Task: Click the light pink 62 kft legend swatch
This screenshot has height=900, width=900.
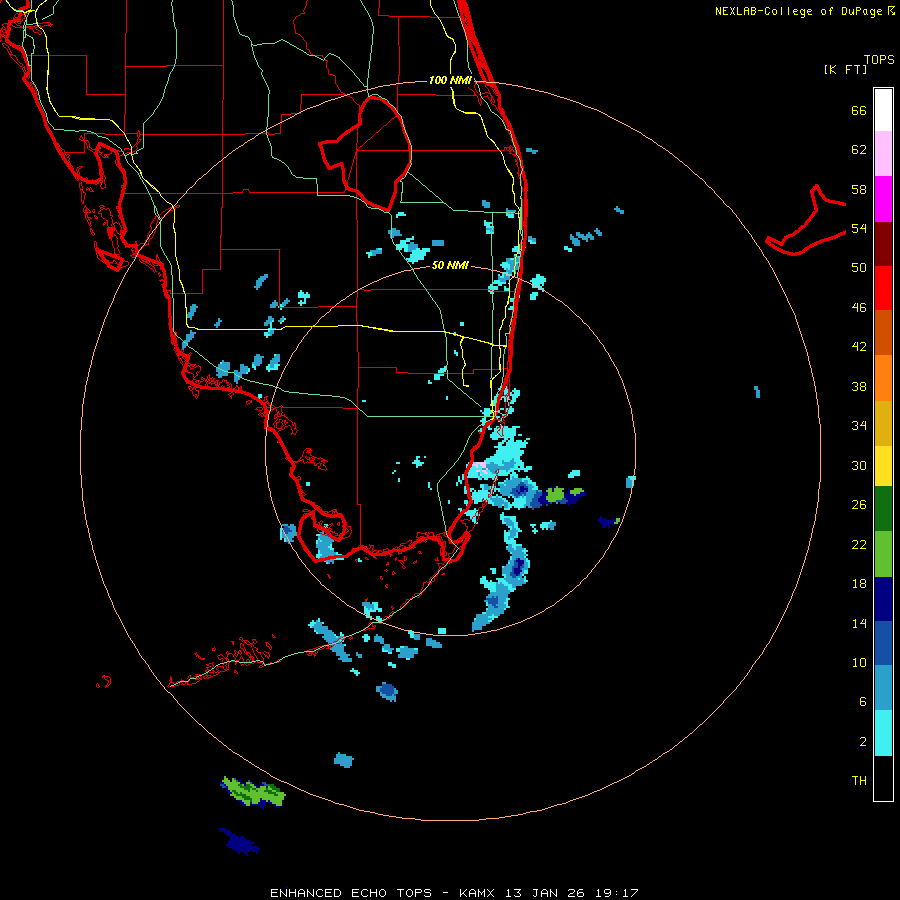Action: pos(883,153)
